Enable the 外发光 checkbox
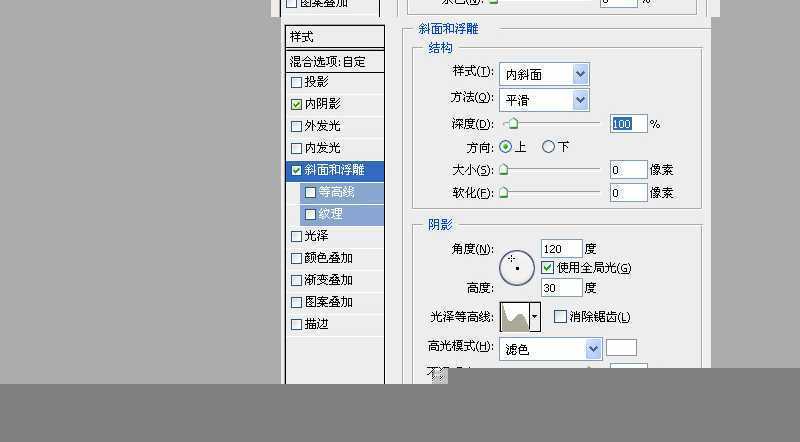 (296, 126)
